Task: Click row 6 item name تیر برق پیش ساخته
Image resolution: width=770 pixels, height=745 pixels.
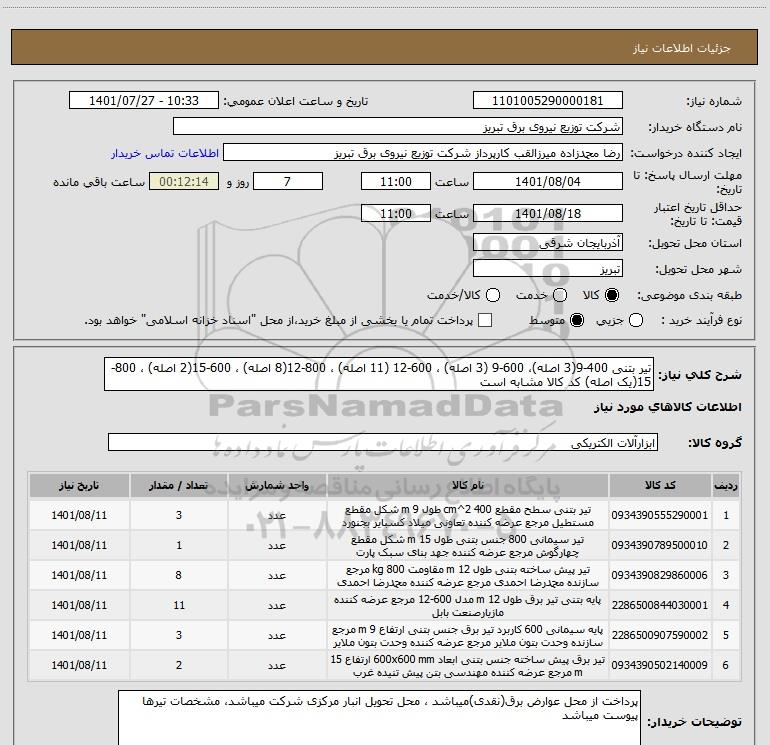Action: pyautogui.click(x=468, y=665)
